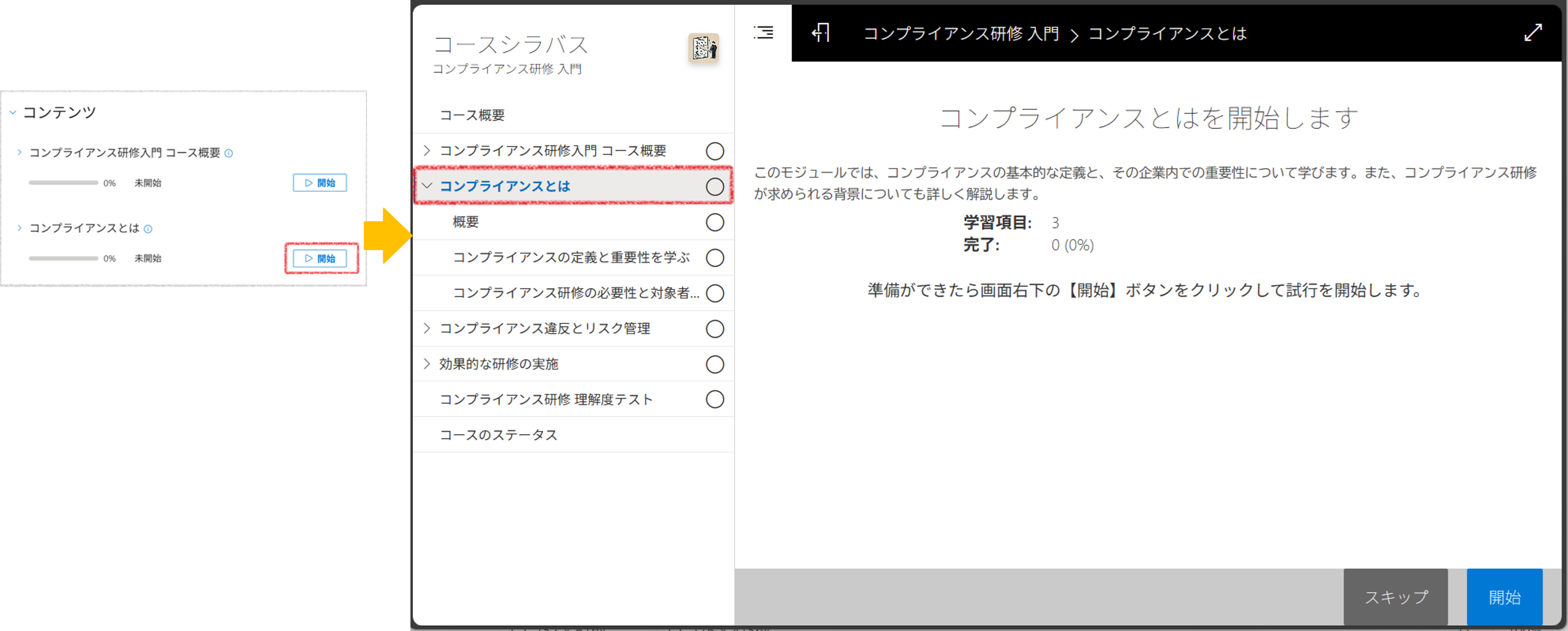Click コンプライアンス研修 入門 breadcrumb link
This screenshot has width=1568, height=631.
[961, 34]
